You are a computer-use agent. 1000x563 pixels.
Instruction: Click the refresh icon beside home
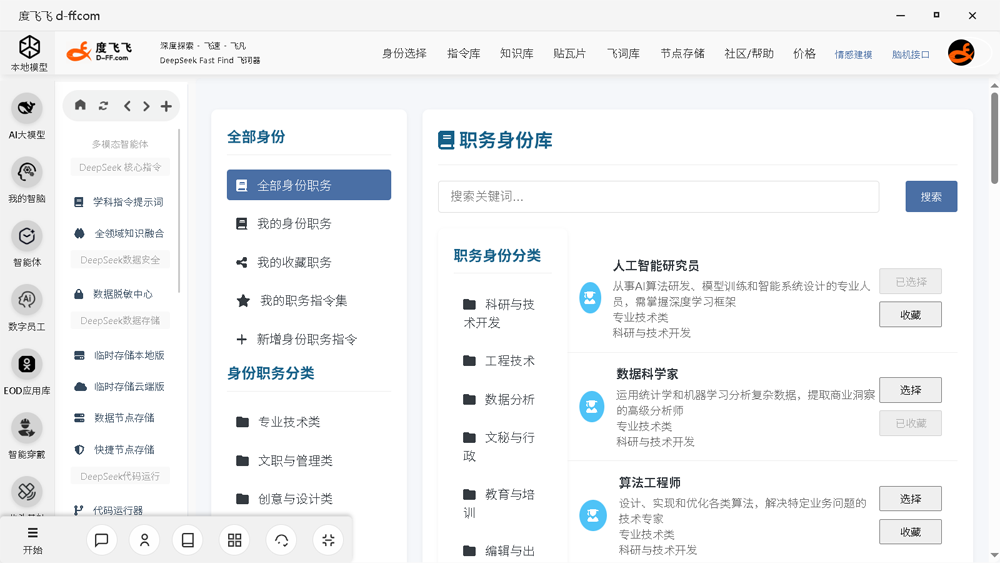pyautogui.click(x=103, y=106)
